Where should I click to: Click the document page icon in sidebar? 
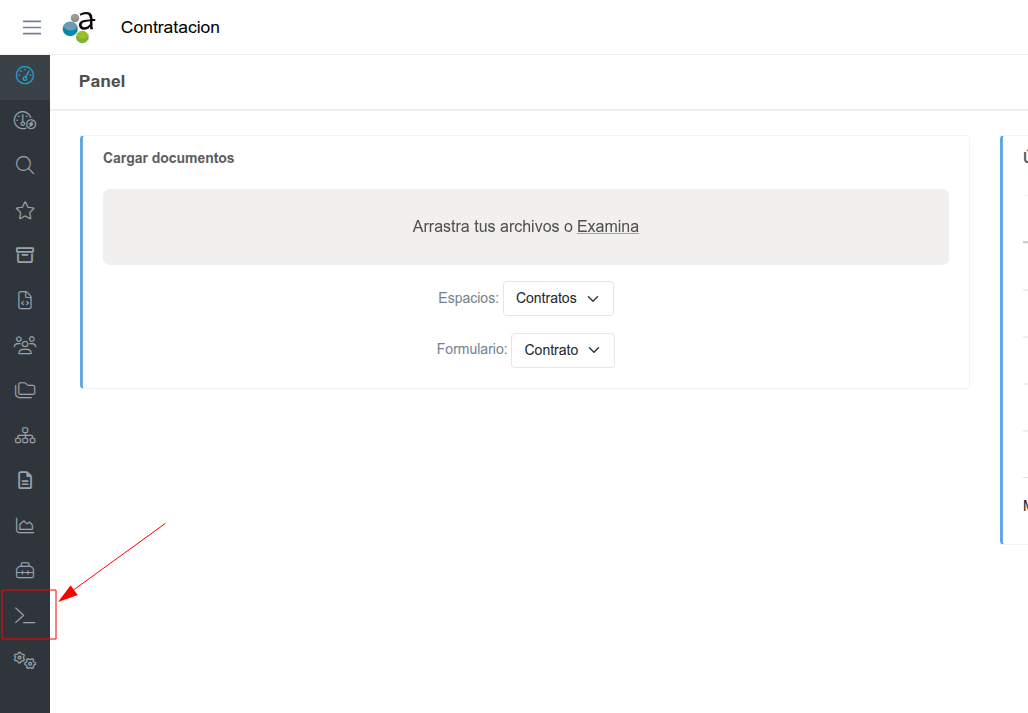point(25,480)
